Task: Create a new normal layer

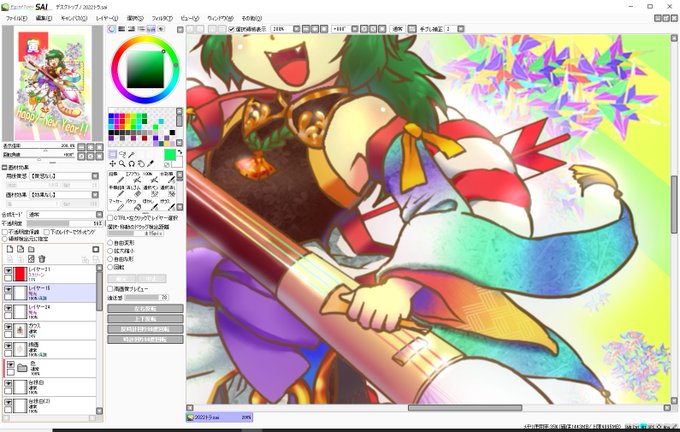Action: (x=10, y=249)
